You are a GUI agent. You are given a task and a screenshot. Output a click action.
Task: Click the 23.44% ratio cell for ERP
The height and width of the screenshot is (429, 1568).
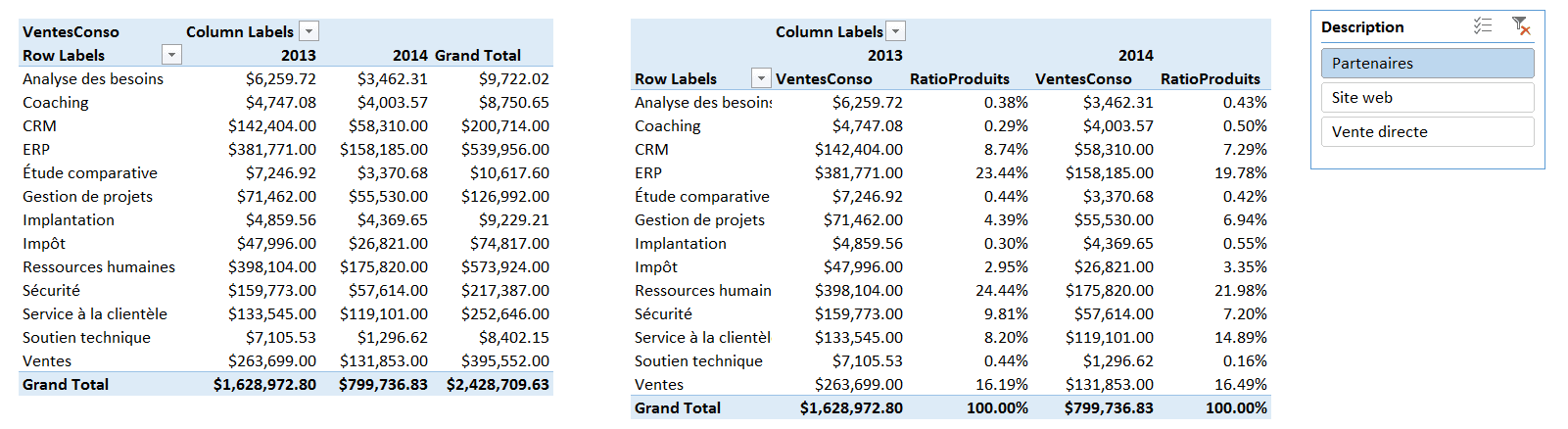[x=1001, y=172]
